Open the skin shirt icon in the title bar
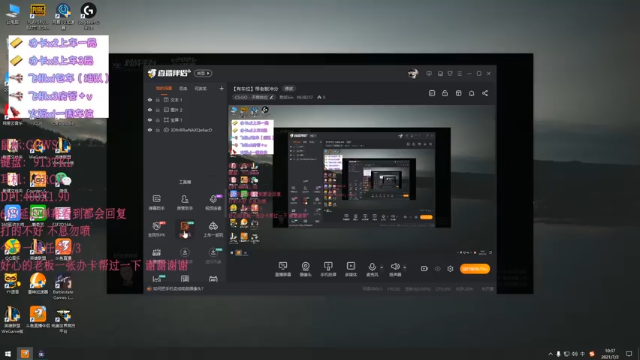This screenshot has width=640, height=360. (x=450, y=73)
